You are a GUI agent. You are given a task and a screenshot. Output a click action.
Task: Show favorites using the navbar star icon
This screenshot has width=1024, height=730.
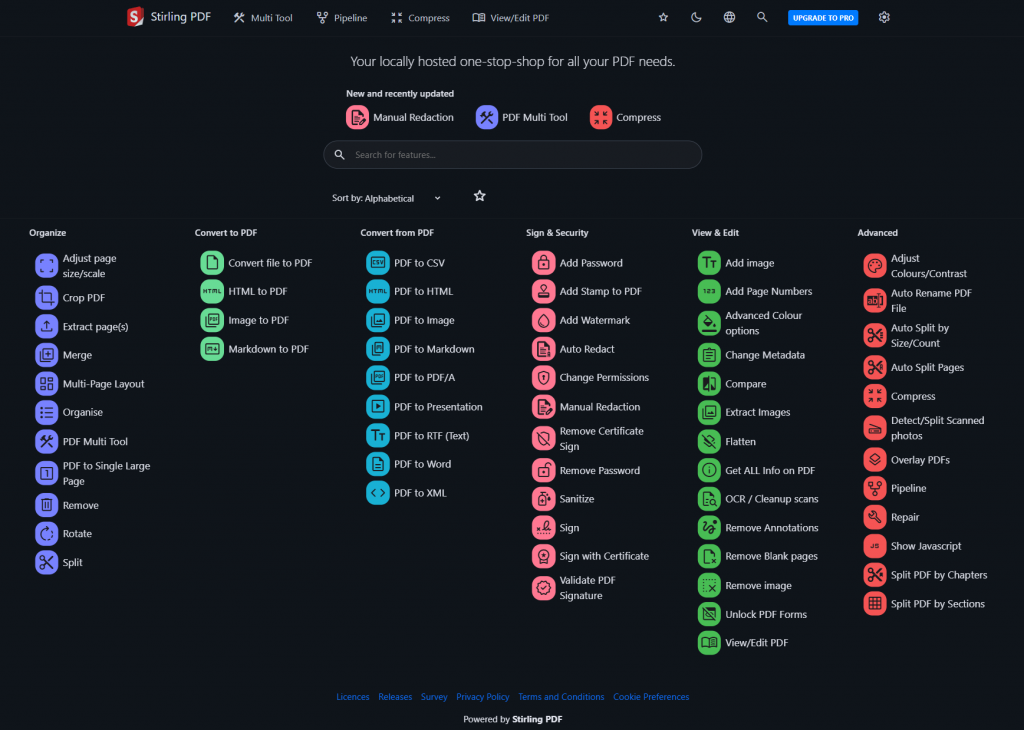click(x=664, y=18)
